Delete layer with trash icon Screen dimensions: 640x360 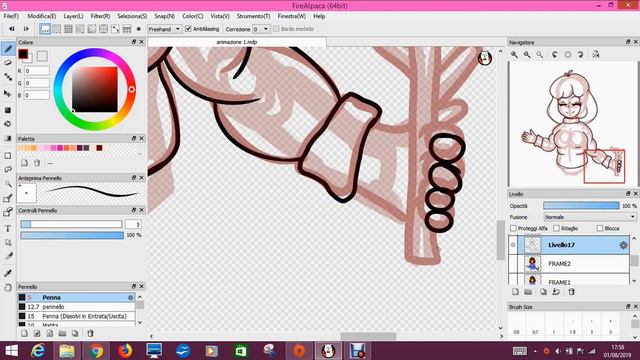571,292
